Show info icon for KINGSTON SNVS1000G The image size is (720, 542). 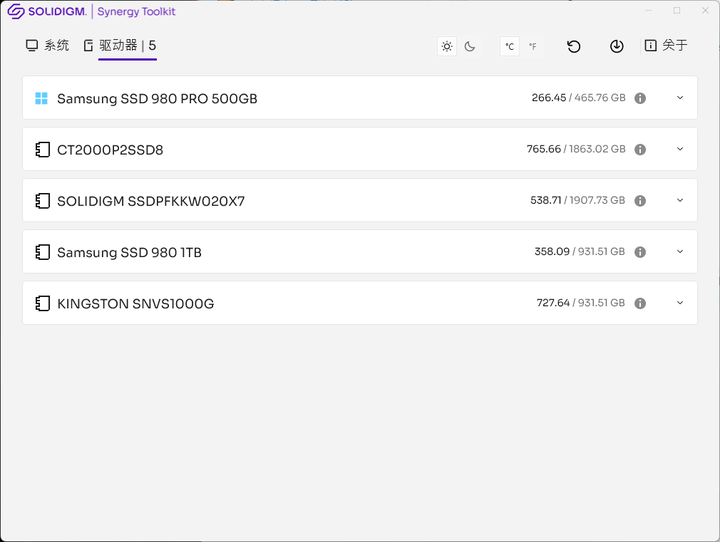point(640,304)
